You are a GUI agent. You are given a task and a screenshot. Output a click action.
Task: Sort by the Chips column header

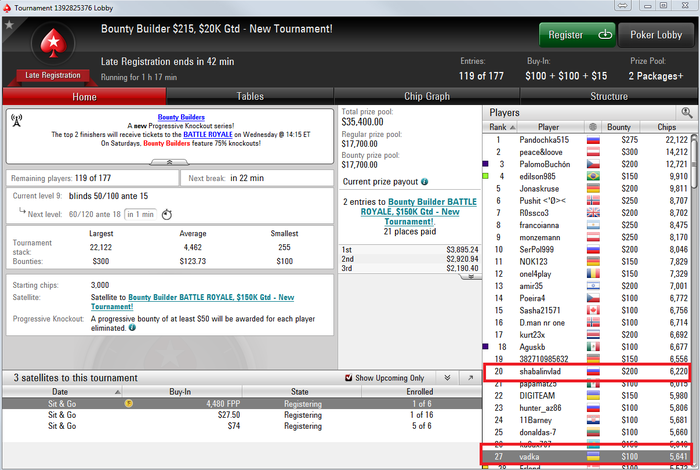666,127
